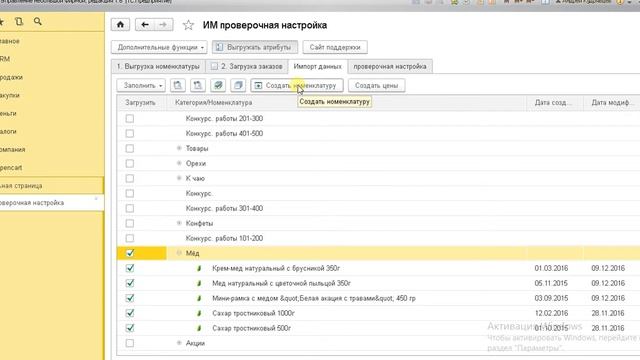Click Категория/Номенклатура column header
The height and width of the screenshot is (360, 640).
pos(346,102)
